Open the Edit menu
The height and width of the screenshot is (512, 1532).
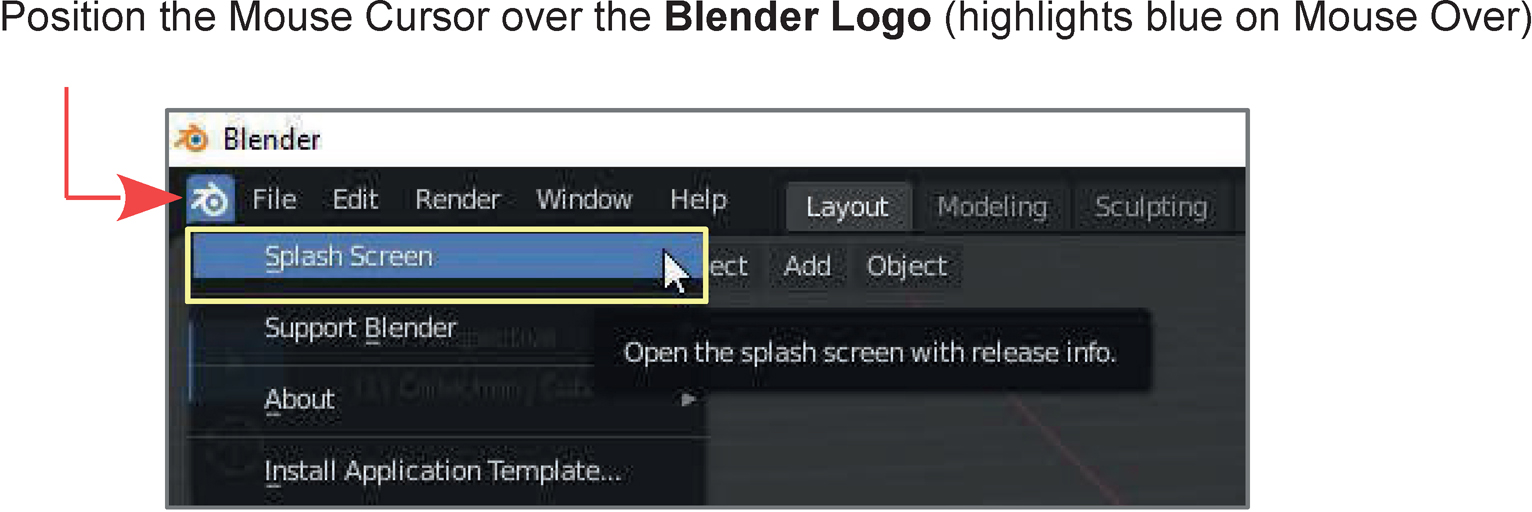coord(356,200)
